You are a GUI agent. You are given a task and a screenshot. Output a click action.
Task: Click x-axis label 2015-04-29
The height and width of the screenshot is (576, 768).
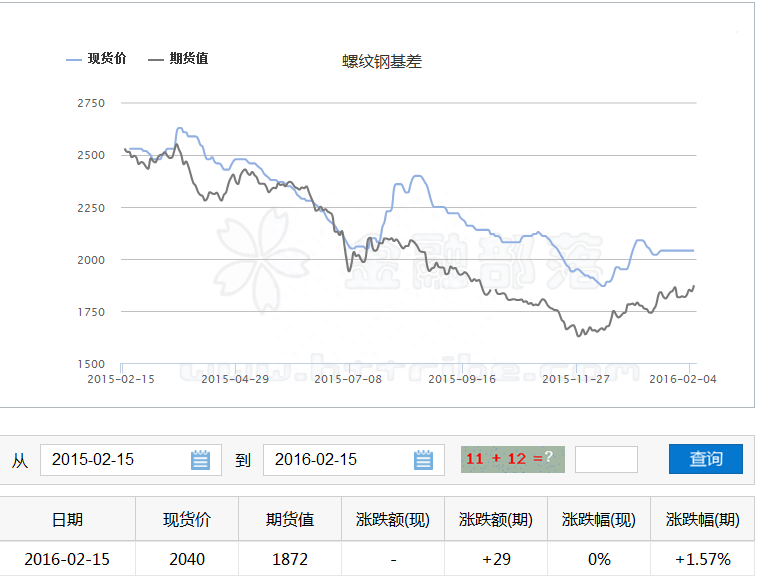point(235,379)
